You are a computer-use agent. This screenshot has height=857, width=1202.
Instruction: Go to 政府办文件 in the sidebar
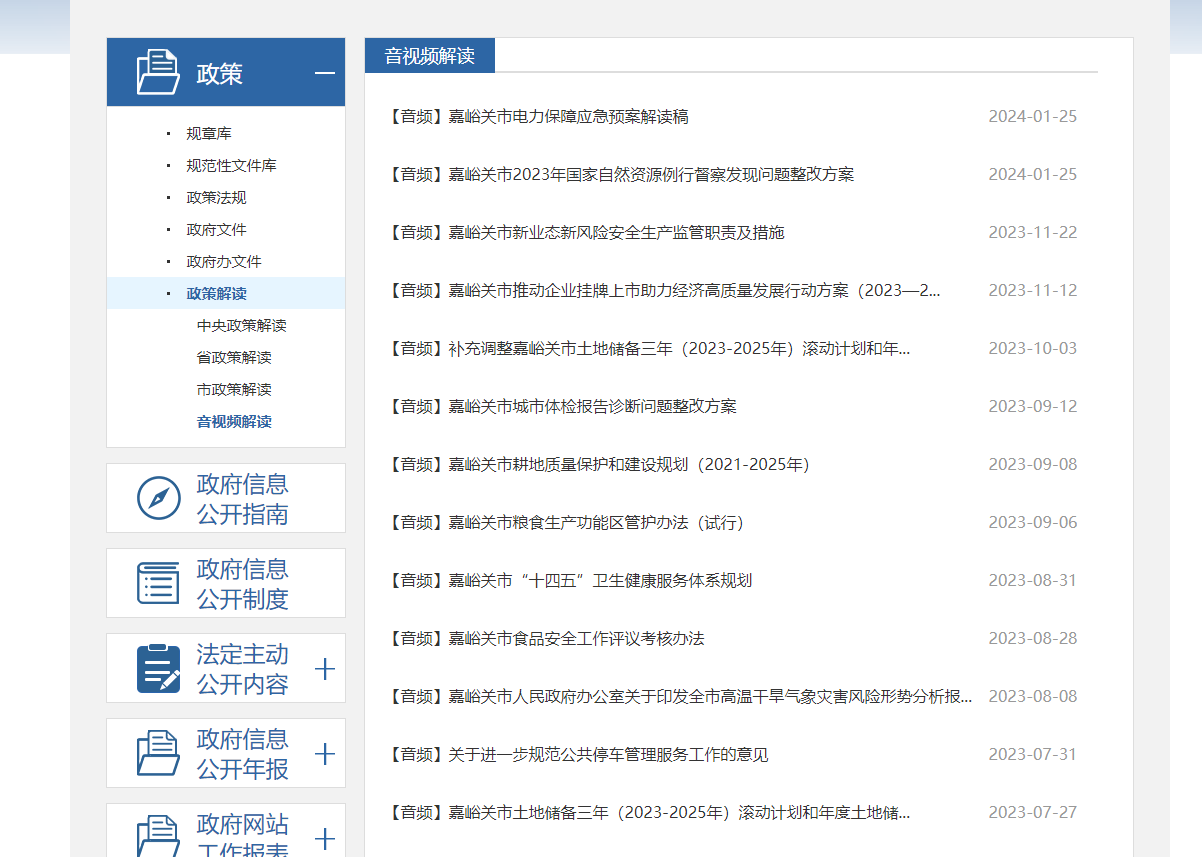tap(224, 261)
